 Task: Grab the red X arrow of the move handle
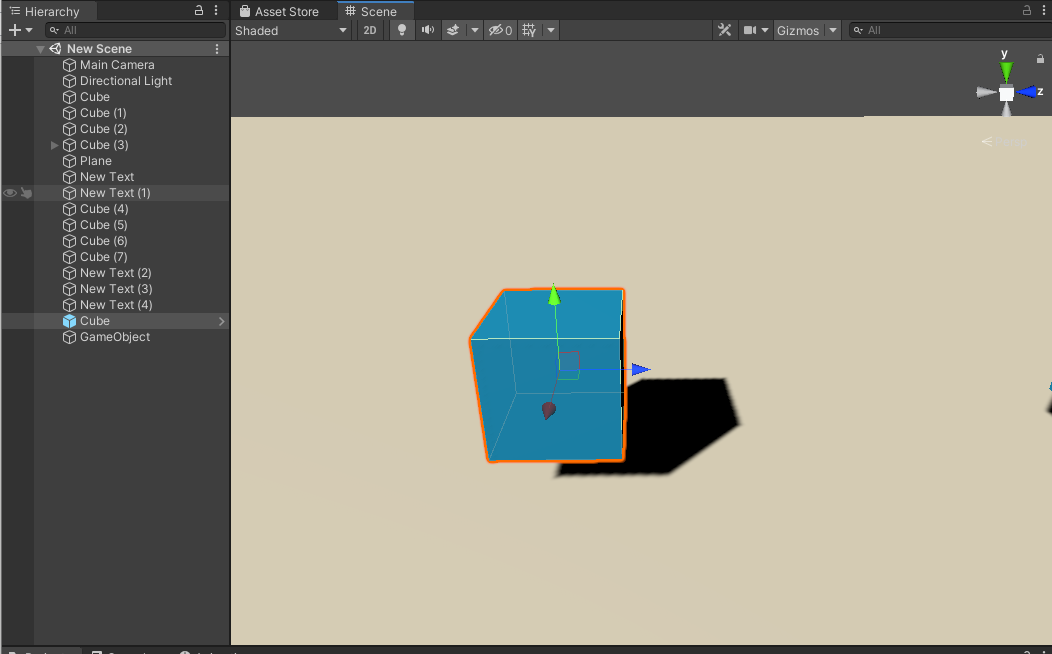(x=549, y=410)
